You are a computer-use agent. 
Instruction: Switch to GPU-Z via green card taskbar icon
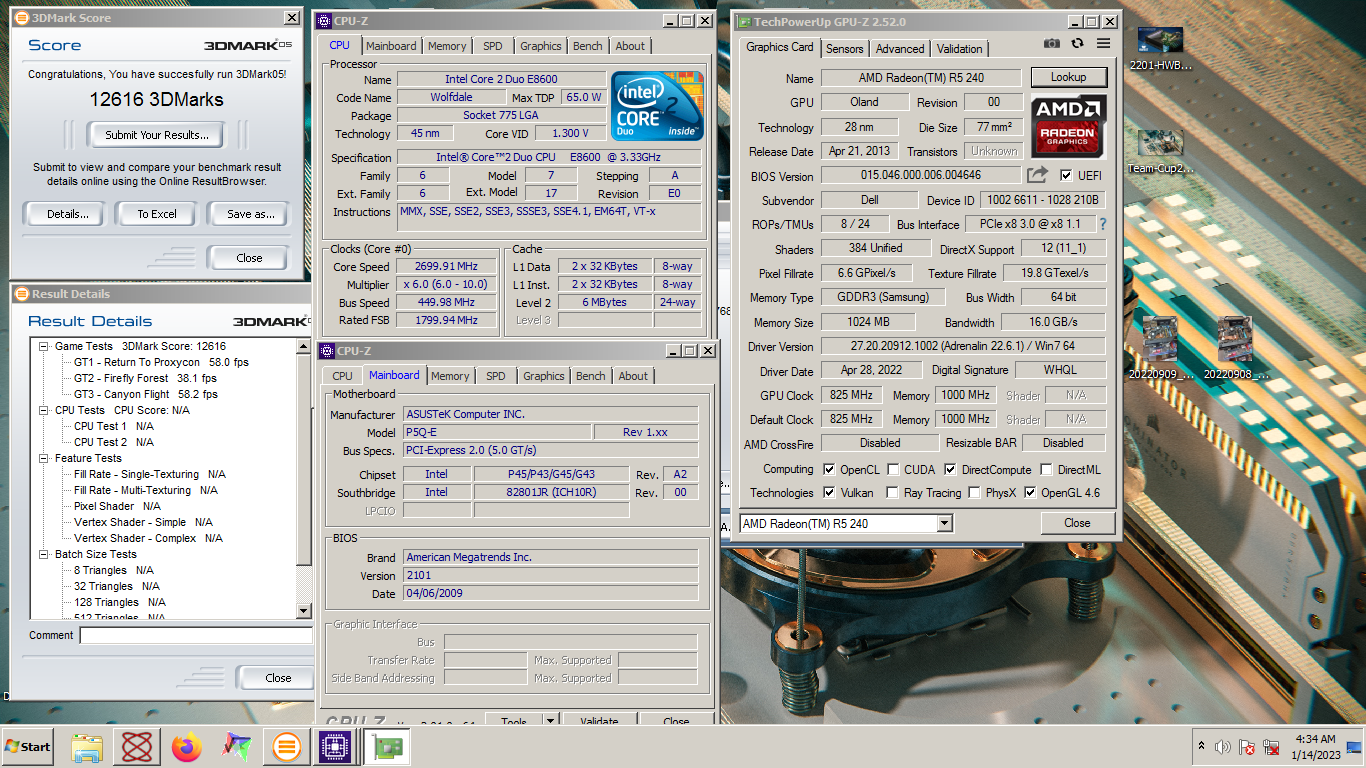pos(385,747)
